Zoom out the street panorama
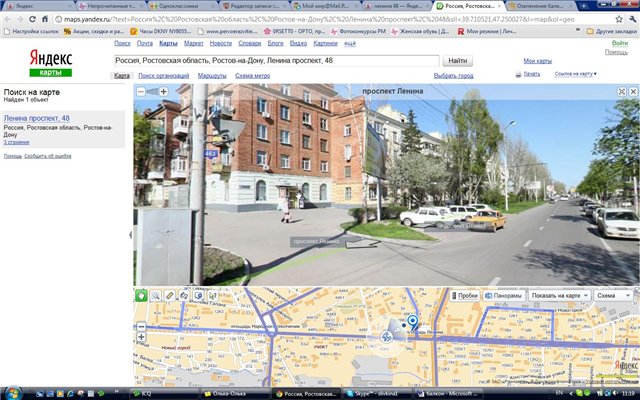This screenshot has width=640, height=400. [x=141, y=91]
